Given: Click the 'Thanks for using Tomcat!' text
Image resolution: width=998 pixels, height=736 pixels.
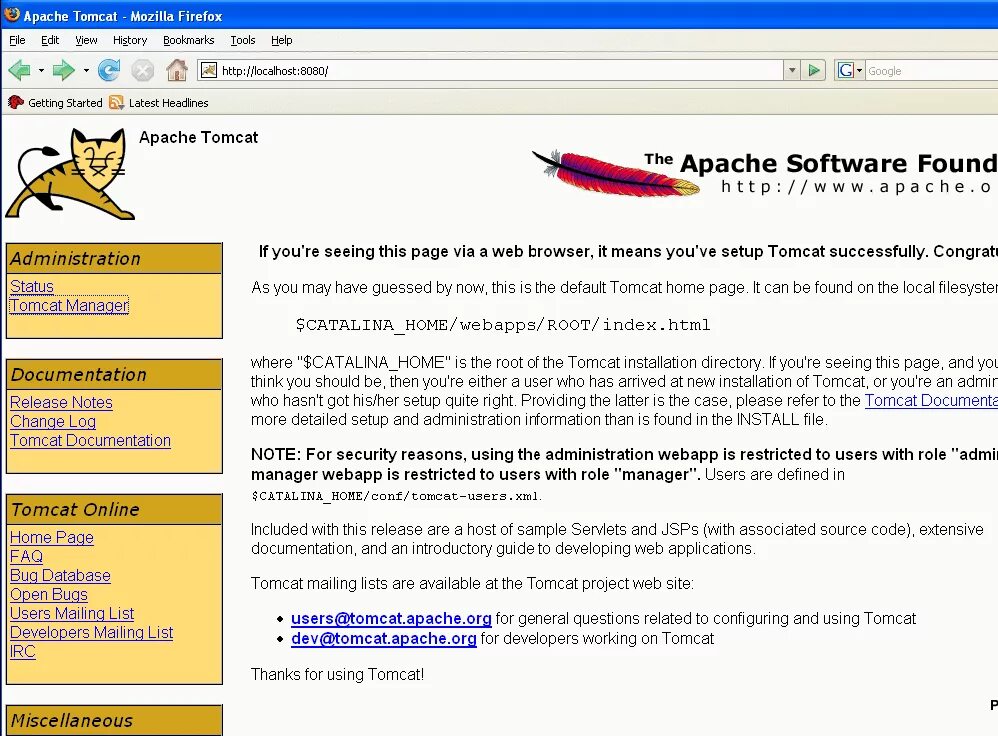Looking at the screenshot, I should coord(337,674).
